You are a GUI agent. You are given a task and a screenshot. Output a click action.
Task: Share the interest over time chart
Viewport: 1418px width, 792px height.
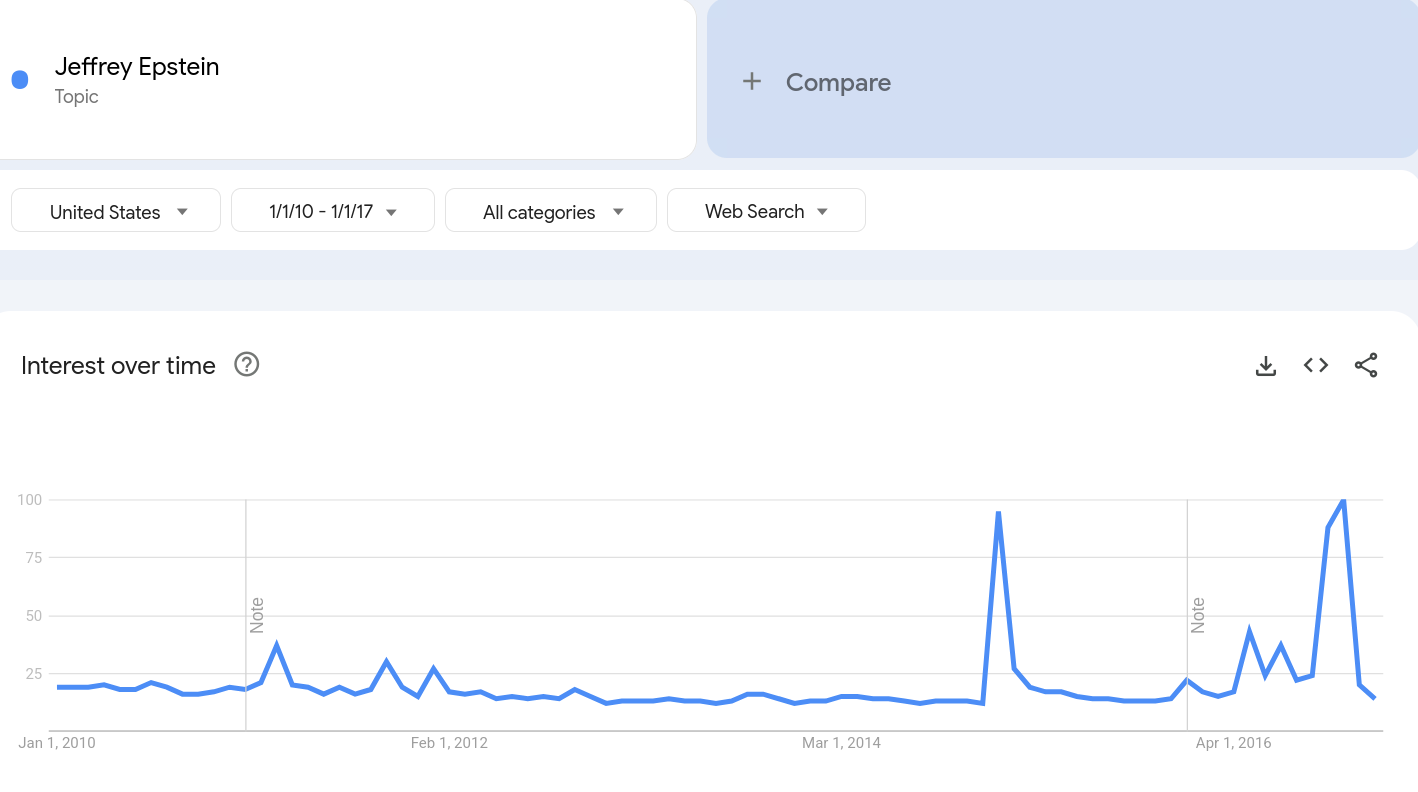[x=1366, y=366]
